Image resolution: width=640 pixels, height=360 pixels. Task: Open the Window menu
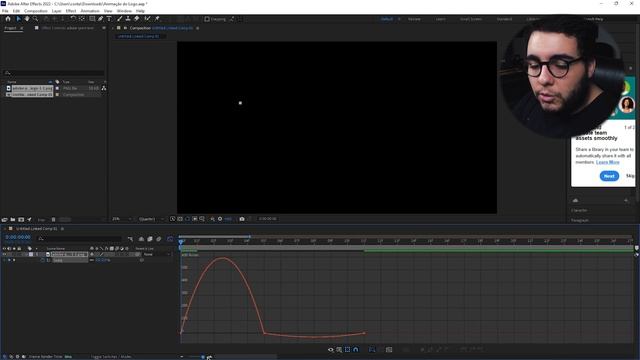coord(124,11)
